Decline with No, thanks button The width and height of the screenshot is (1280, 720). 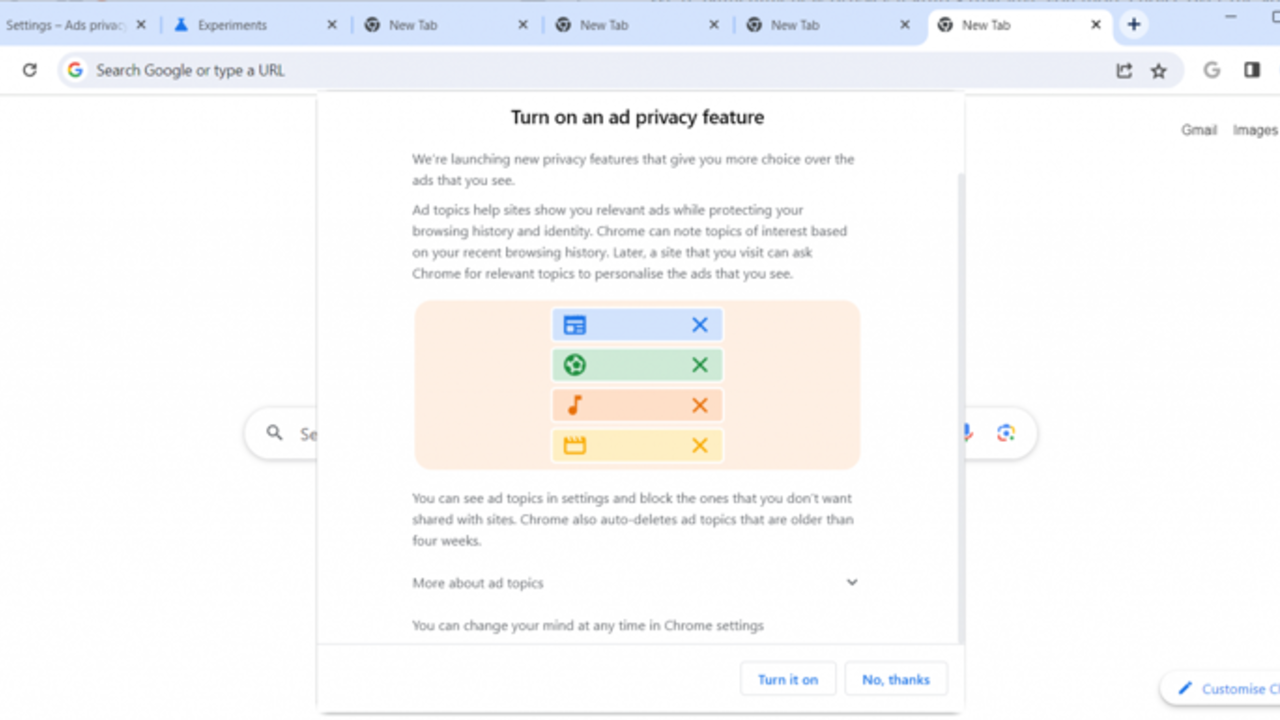tap(896, 679)
